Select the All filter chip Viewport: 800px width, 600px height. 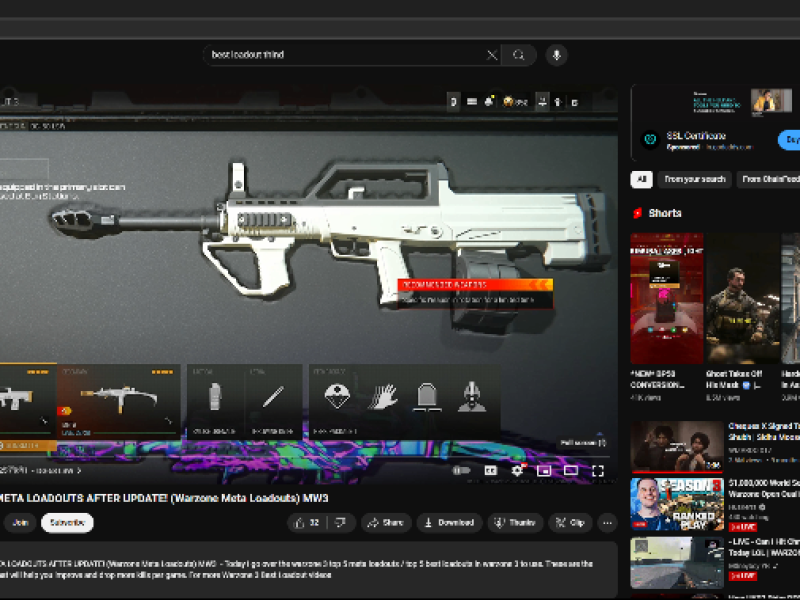641,179
